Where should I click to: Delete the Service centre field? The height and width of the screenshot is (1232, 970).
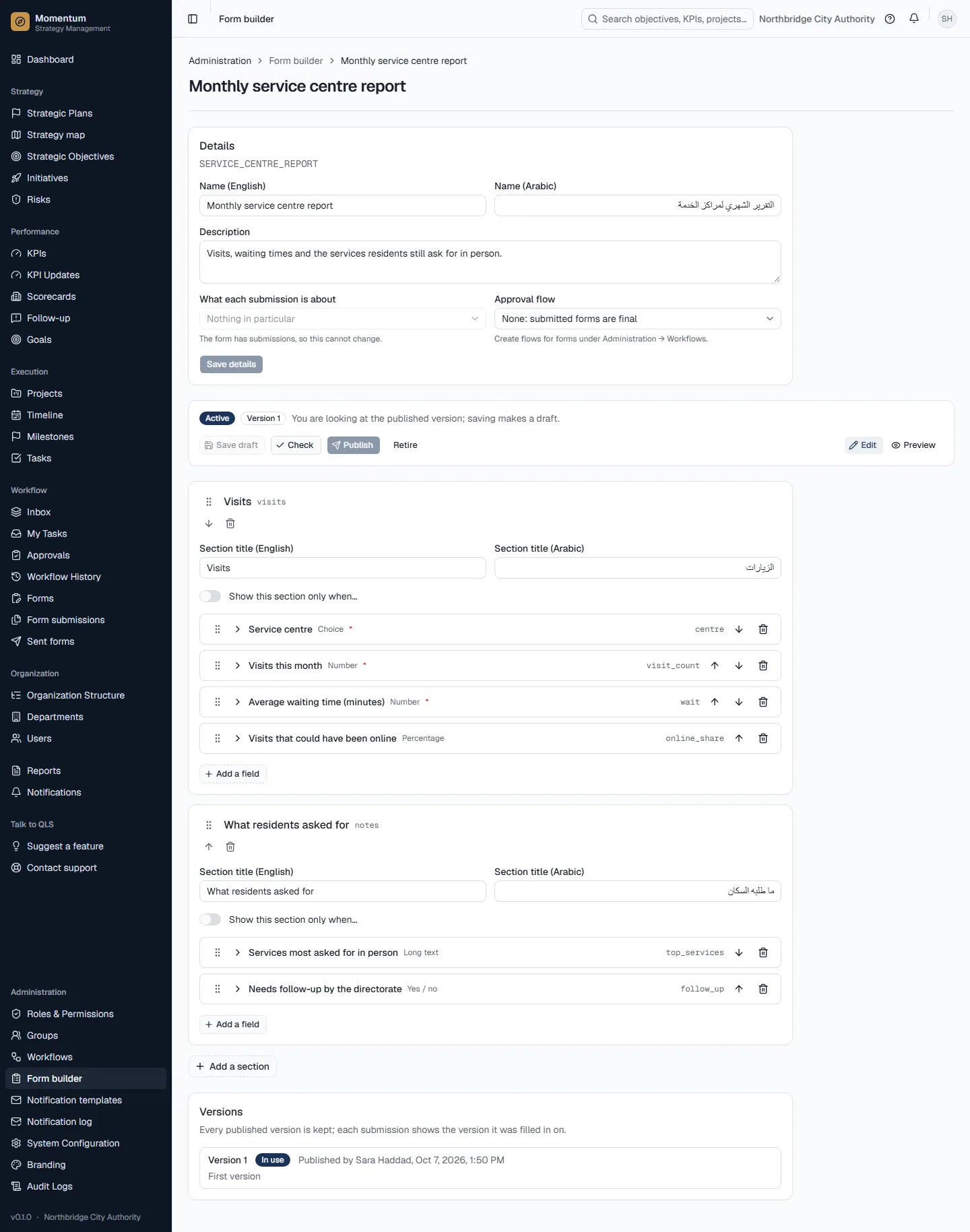[763, 629]
